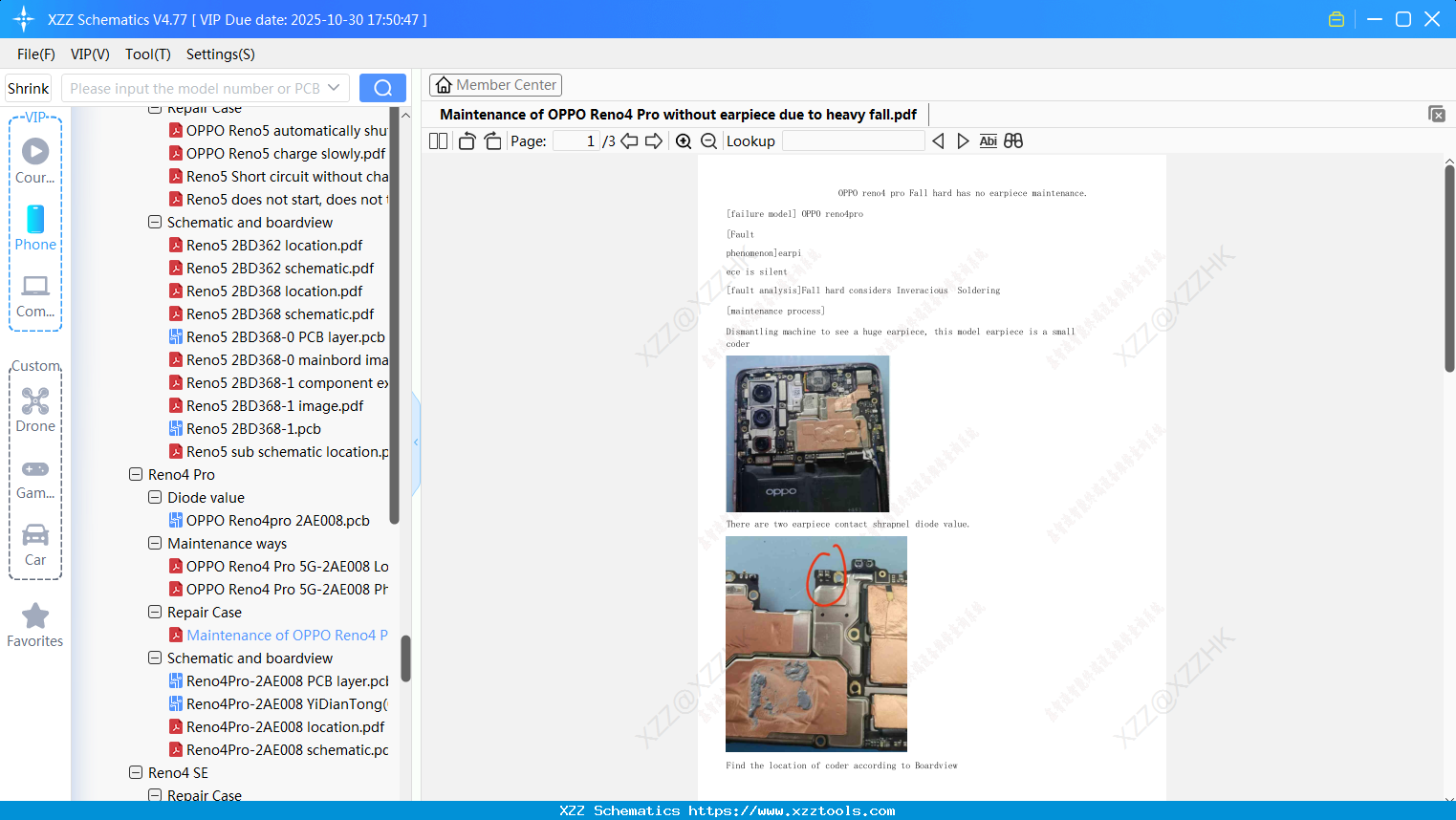Go to the next page arrow
This screenshot has width=1456, height=820.
[x=654, y=141]
